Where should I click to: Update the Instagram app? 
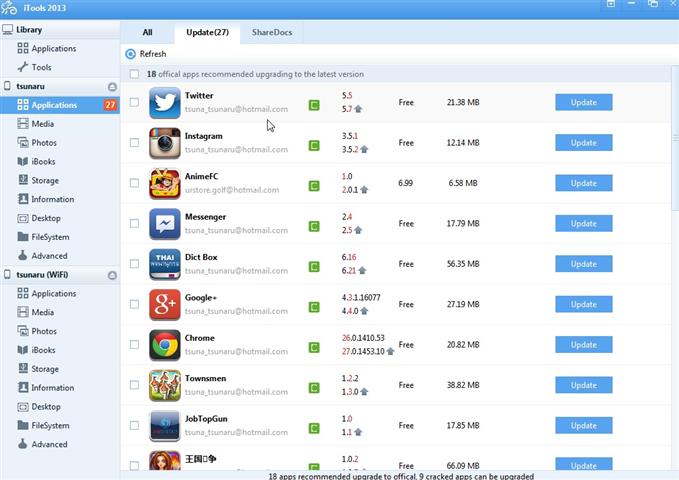coord(584,143)
